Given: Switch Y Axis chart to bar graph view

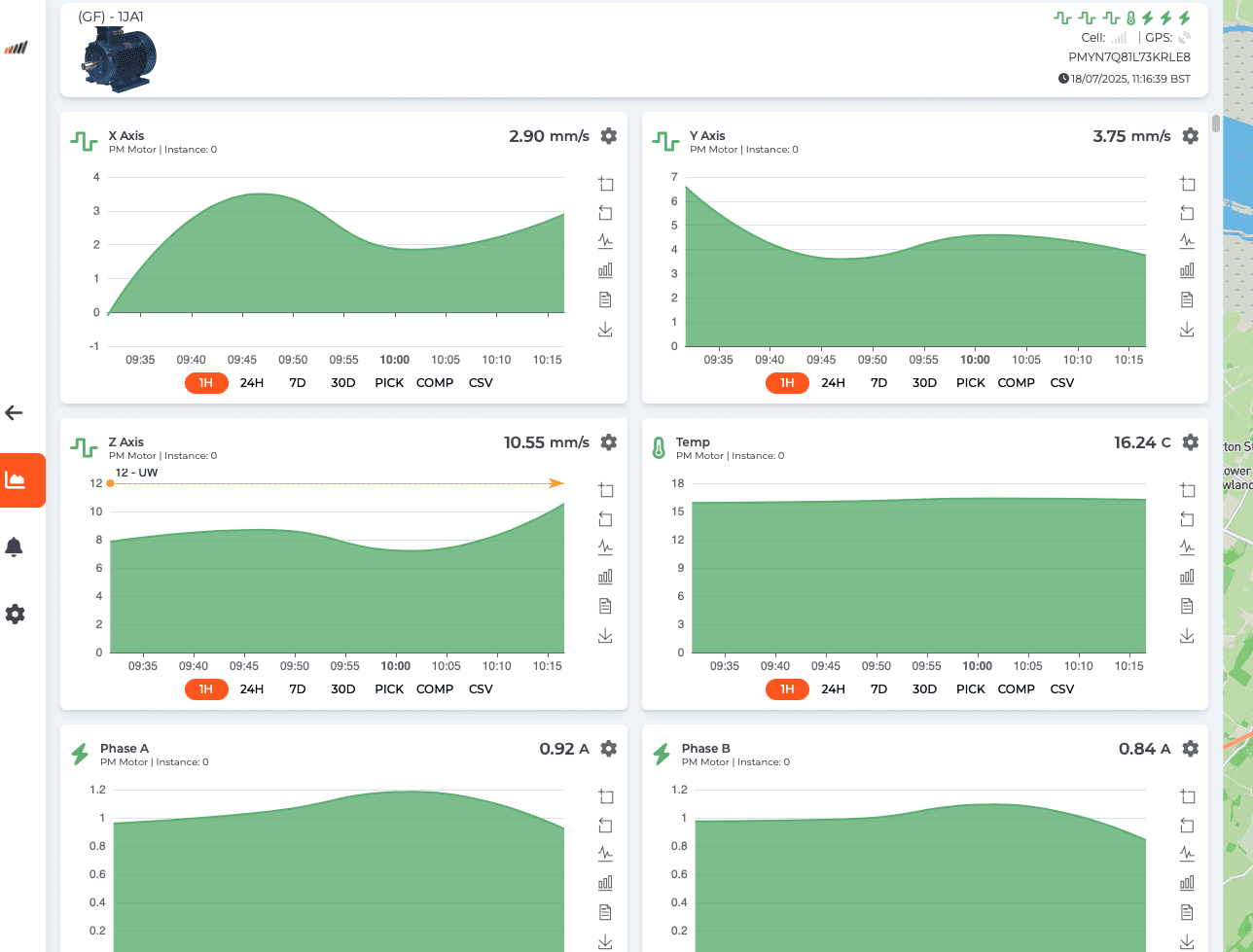Looking at the screenshot, I should pos(1186,270).
